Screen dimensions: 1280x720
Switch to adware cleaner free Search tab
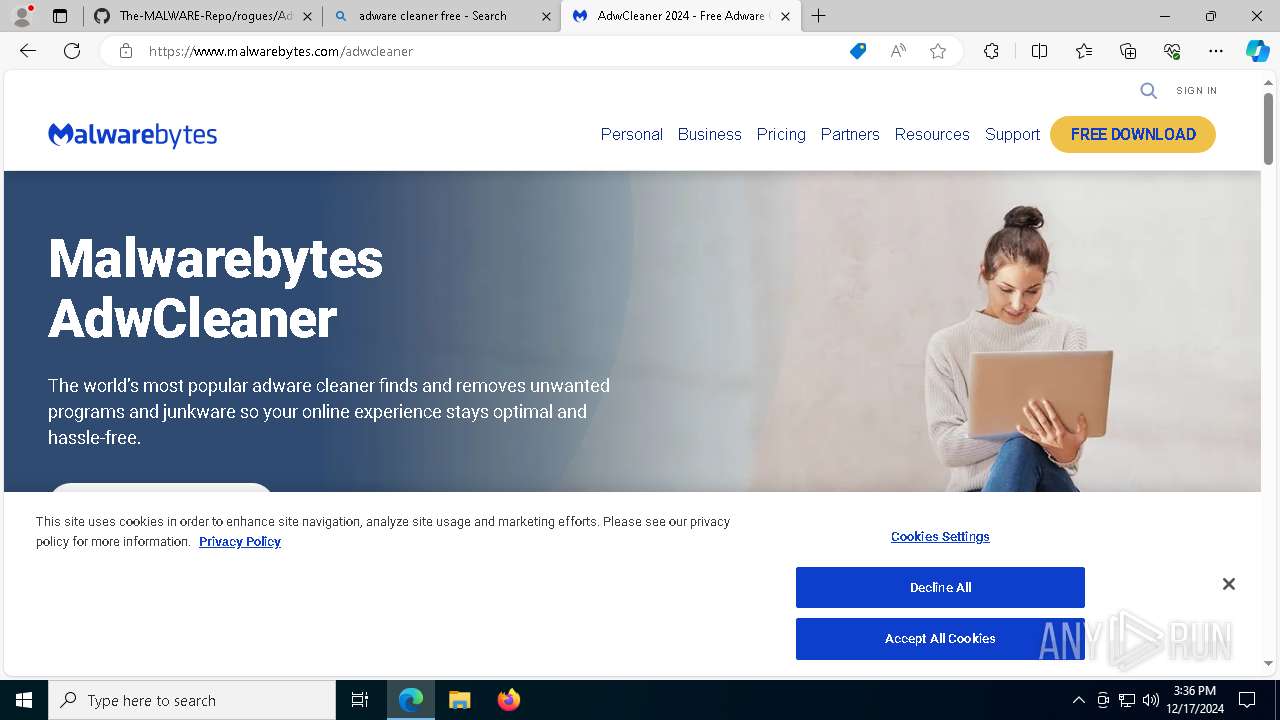pos(442,16)
